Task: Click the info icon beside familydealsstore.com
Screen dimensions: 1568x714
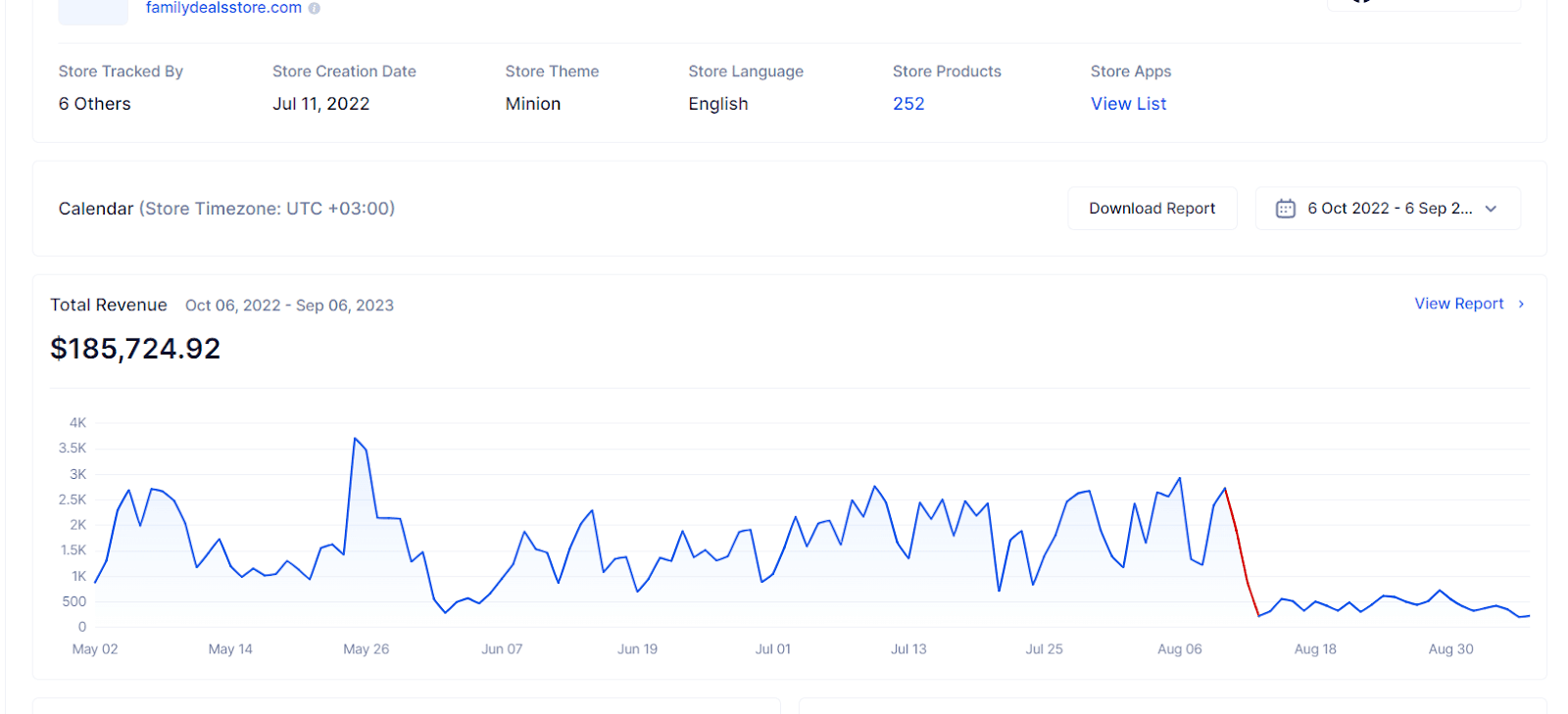Action: point(315,8)
